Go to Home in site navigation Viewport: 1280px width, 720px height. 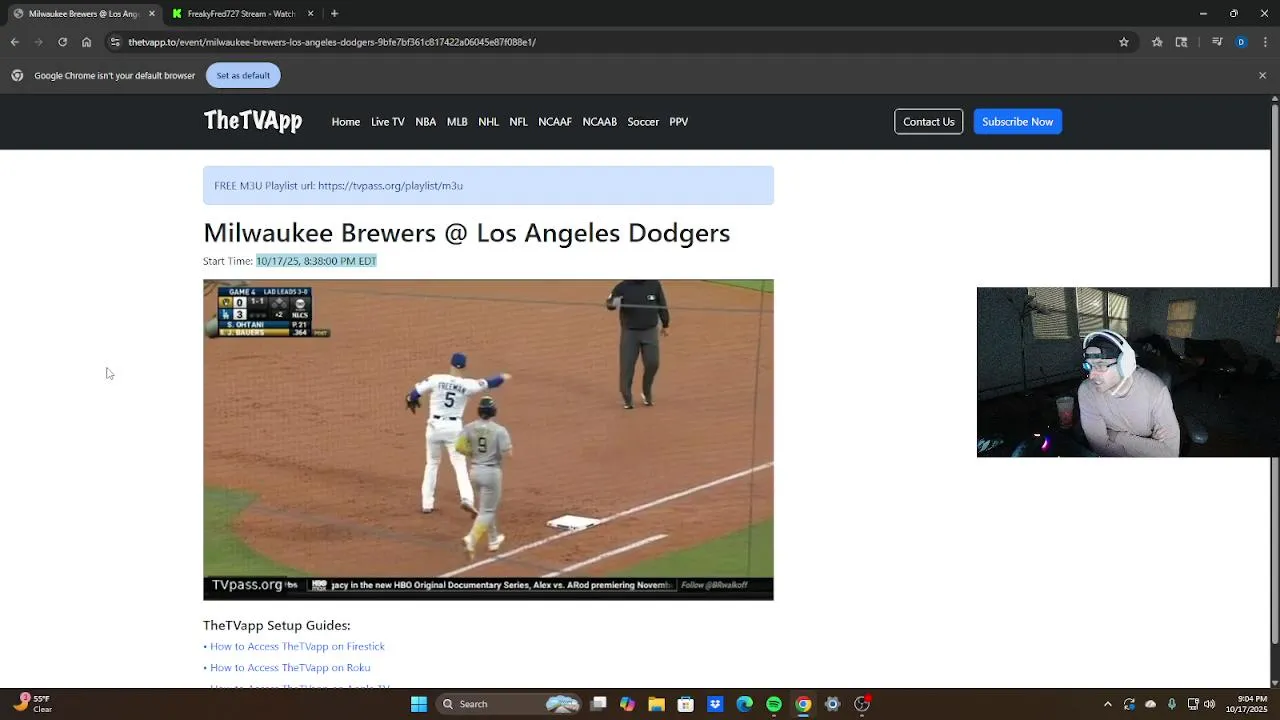346,122
